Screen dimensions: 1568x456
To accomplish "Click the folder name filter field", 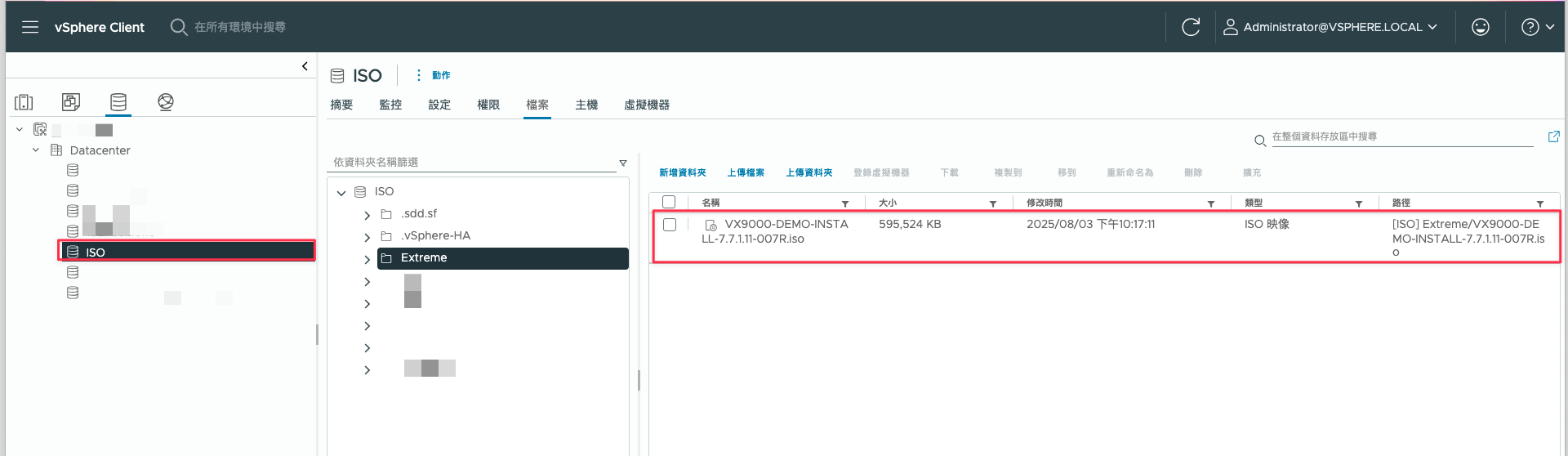I will pos(471,163).
